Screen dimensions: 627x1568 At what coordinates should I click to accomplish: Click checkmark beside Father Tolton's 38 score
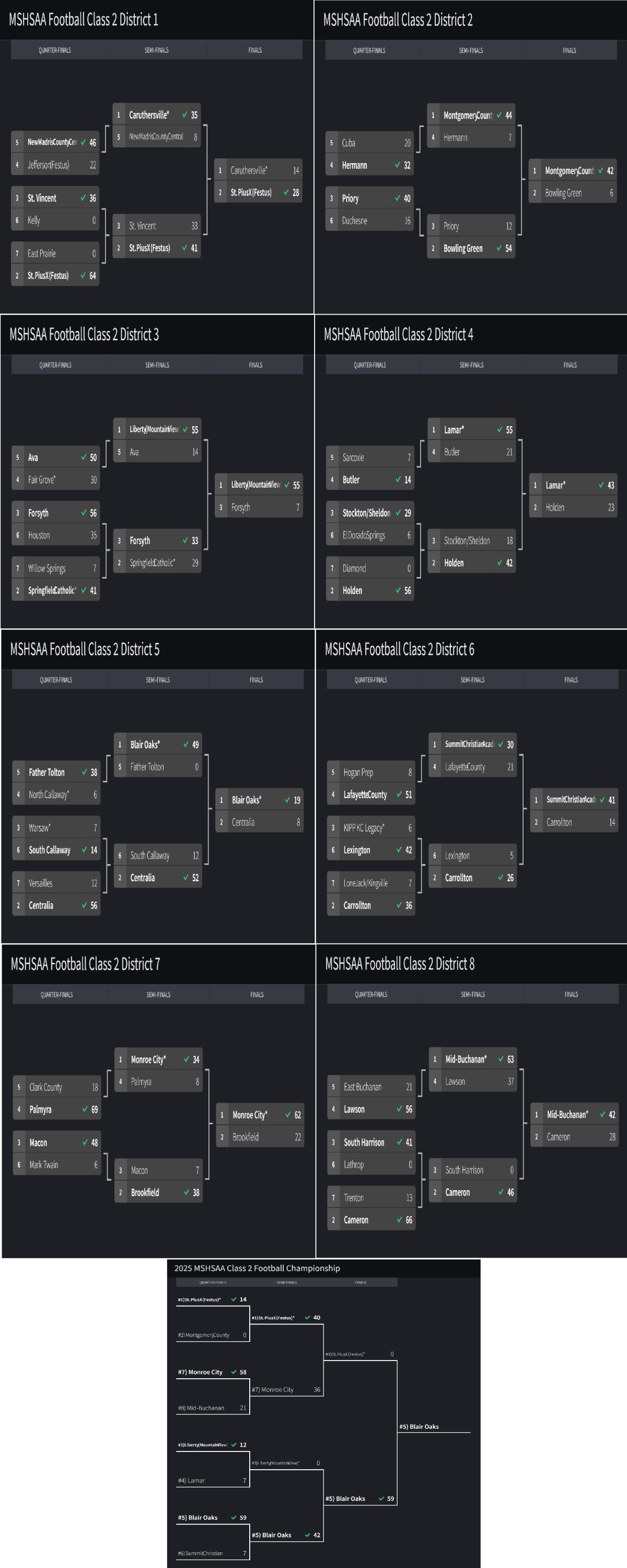(85, 772)
